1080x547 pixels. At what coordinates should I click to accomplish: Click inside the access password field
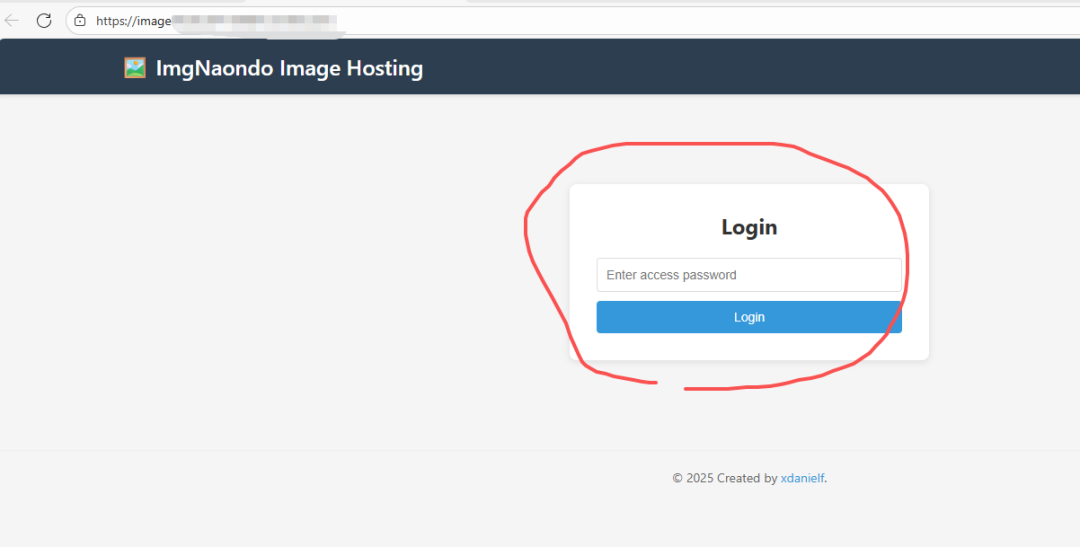[749, 275]
